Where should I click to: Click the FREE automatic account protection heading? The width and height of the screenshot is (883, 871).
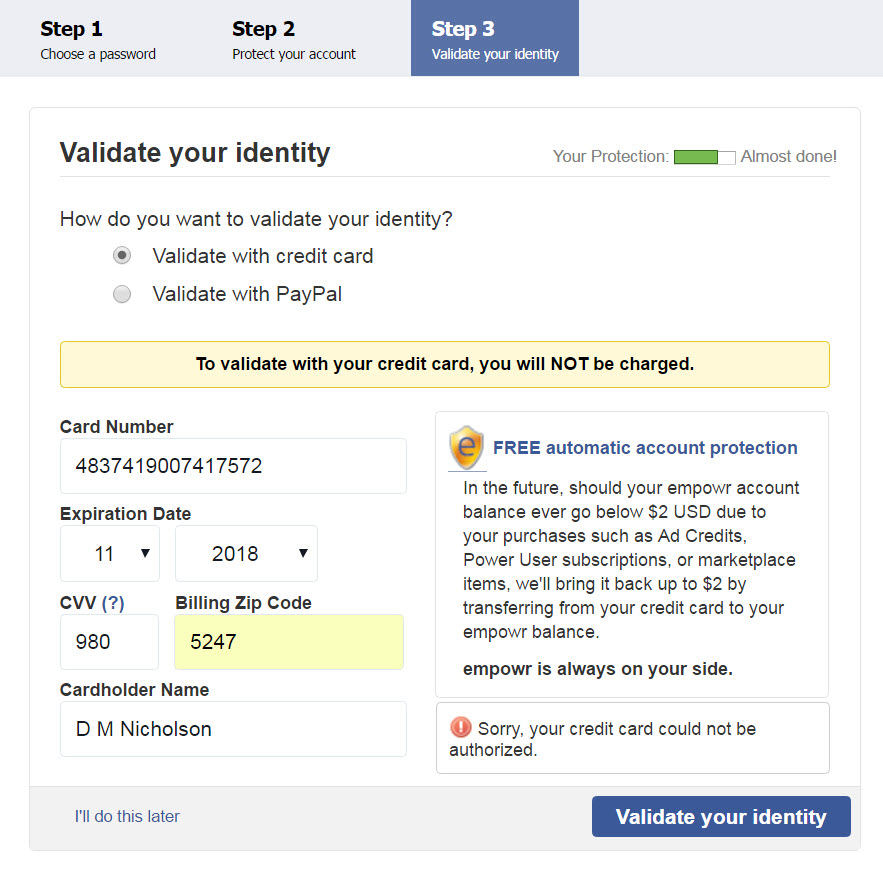[645, 448]
